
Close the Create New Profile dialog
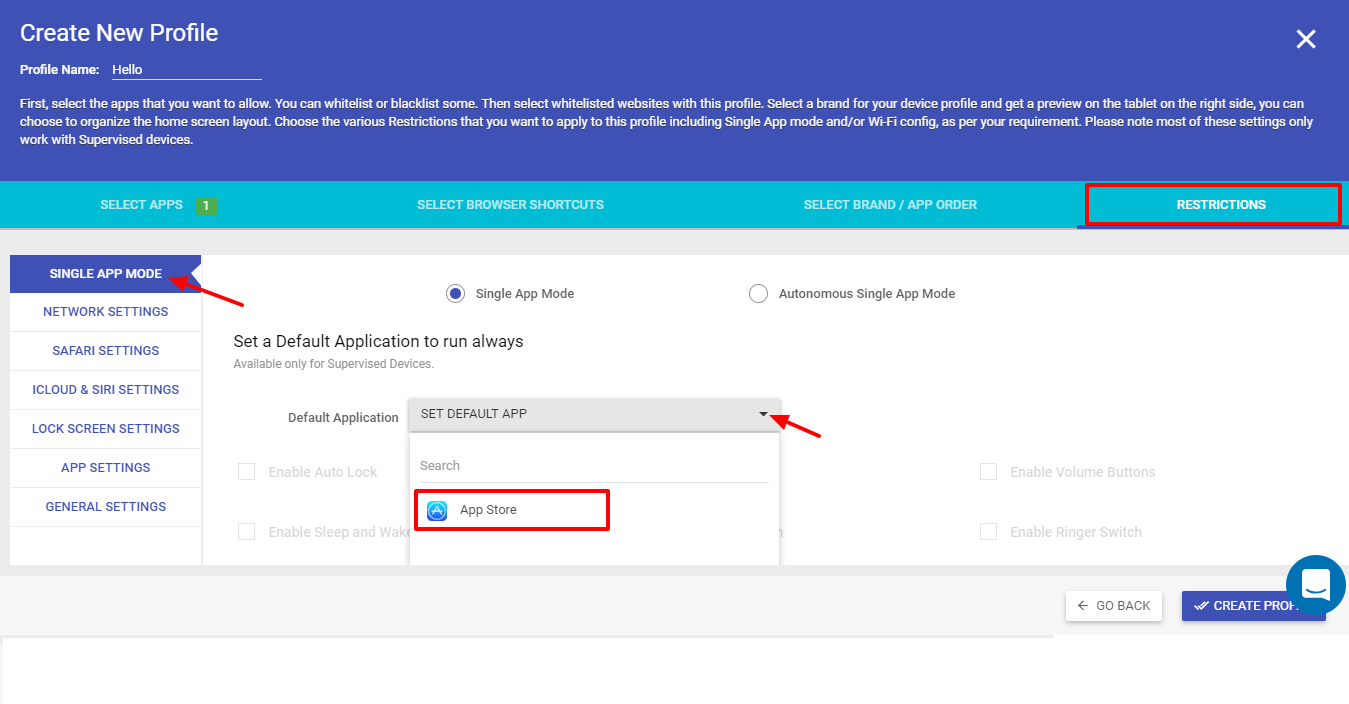[x=1306, y=39]
